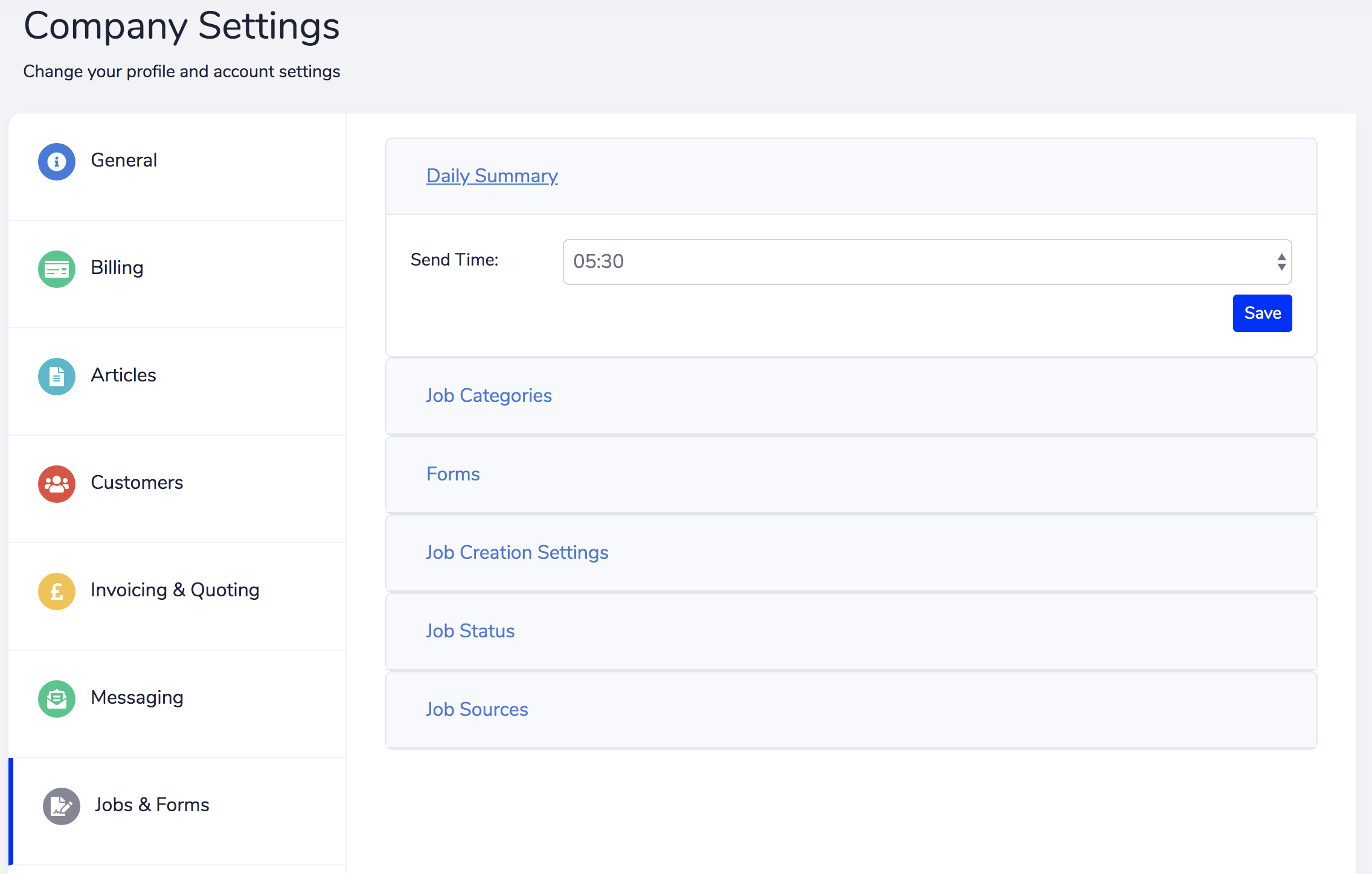This screenshot has width=1372, height=874.
Task: Click the blue General info icon
Action: 57,161
